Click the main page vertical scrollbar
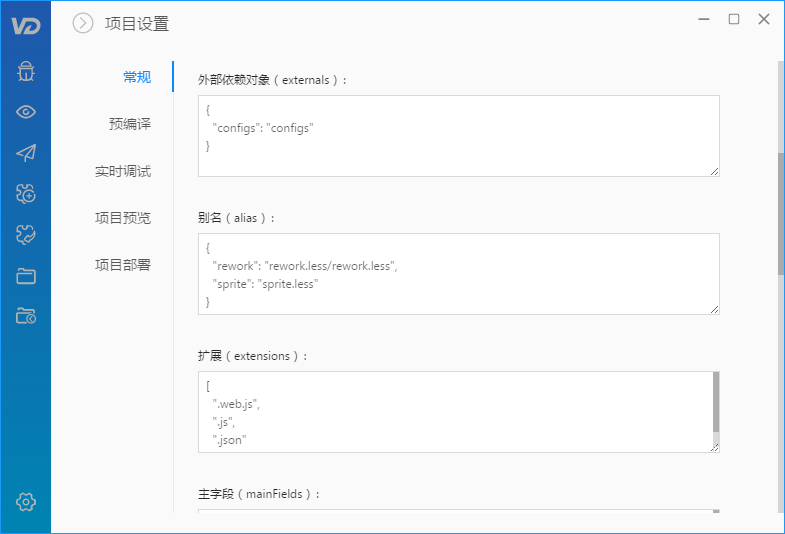785x534 pixels. pyautogui.click(x=781, y=214)
